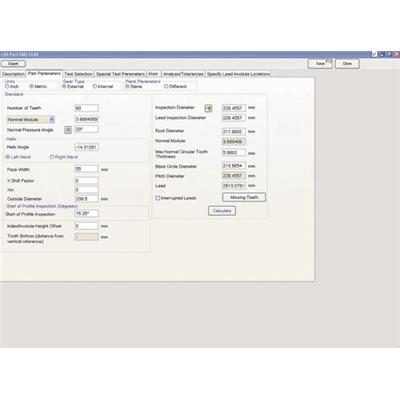Click the Number of Teeth input field

pyautogui.click(x=86, y=108)
